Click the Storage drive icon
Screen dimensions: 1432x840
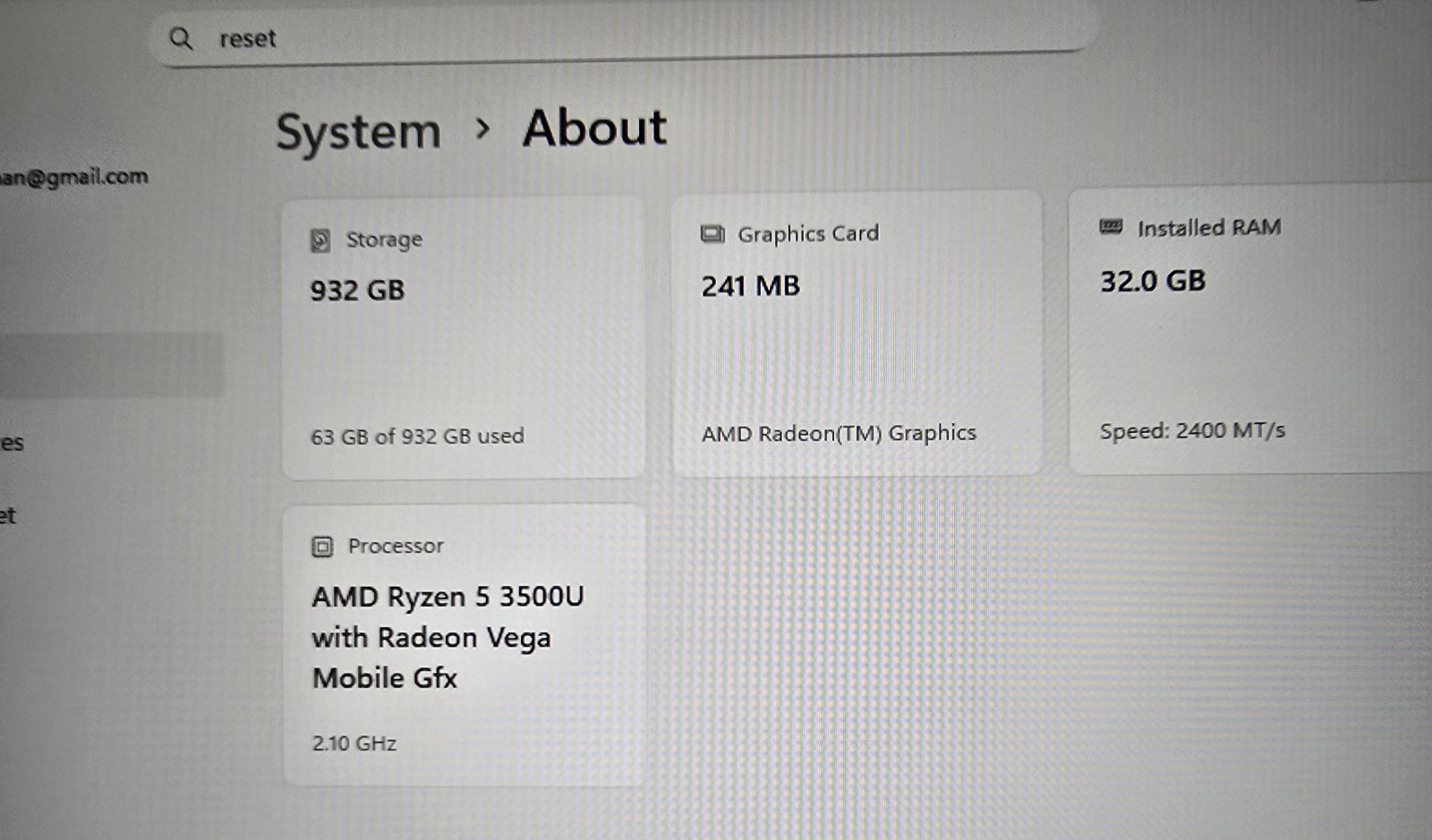pyautogui.click(x=320, y=240)
